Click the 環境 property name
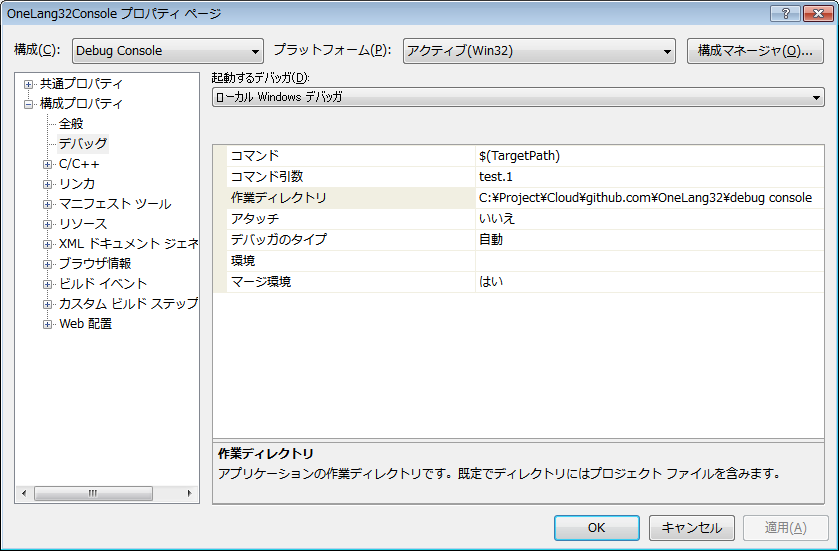This screenshot has width=839, height=551. click(243, 261)
